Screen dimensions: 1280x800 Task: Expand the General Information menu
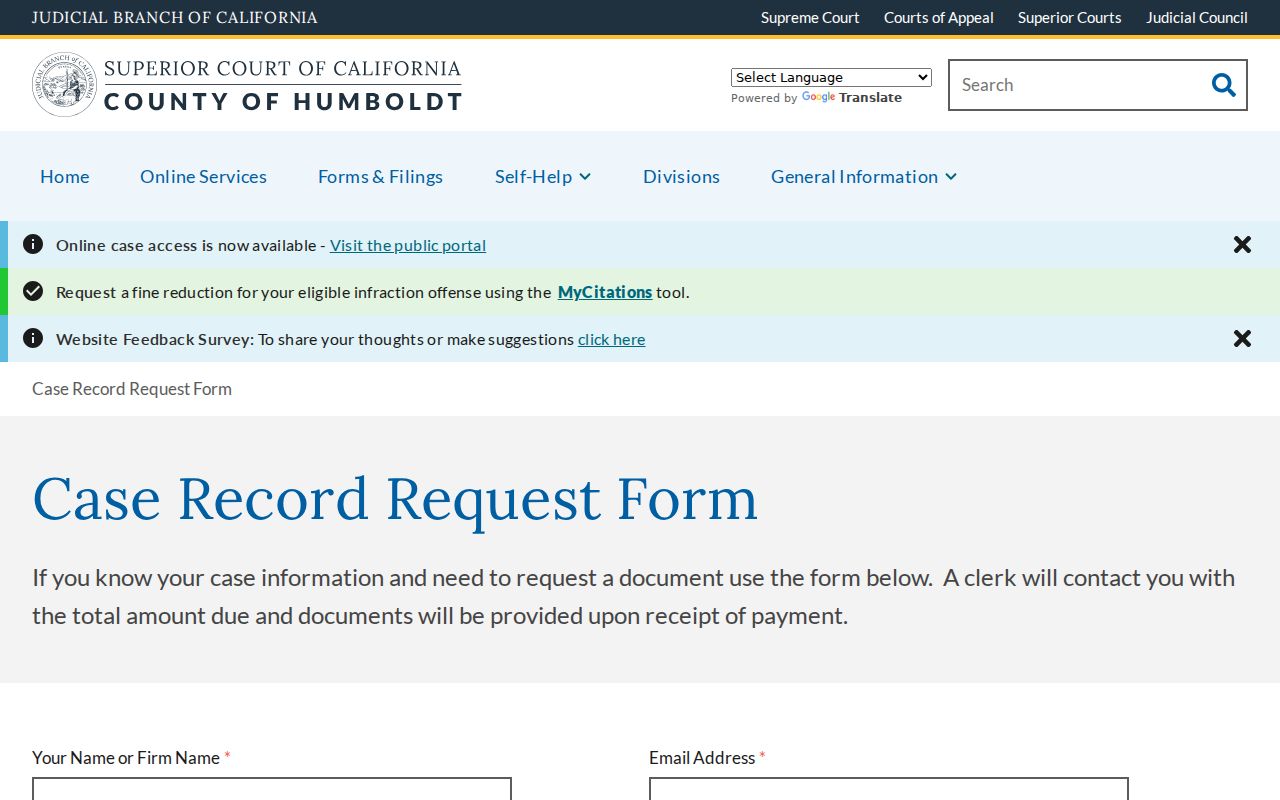(x=864, y=176)
